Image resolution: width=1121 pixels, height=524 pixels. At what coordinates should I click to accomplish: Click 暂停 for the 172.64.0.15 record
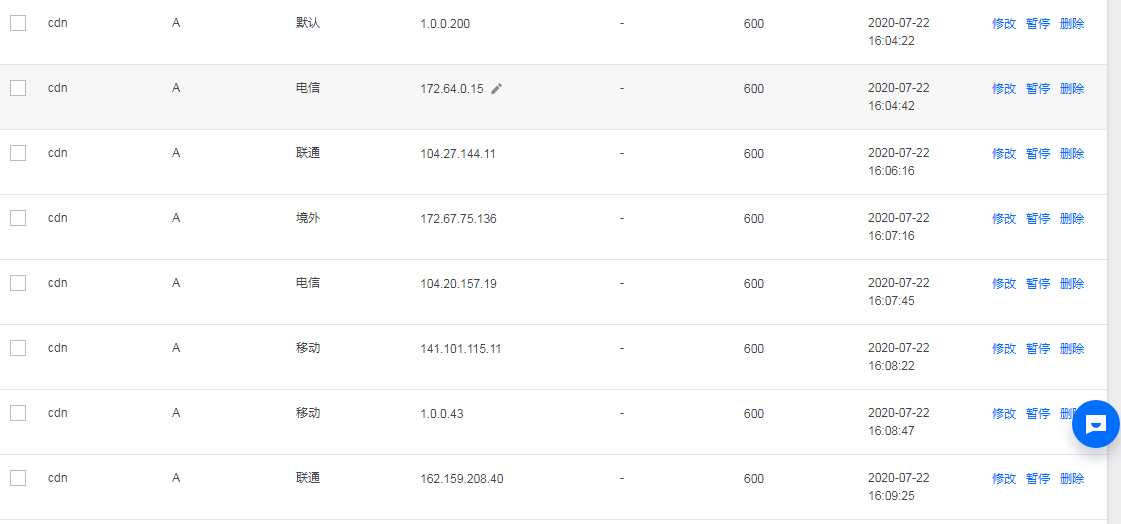[1037, 89]
